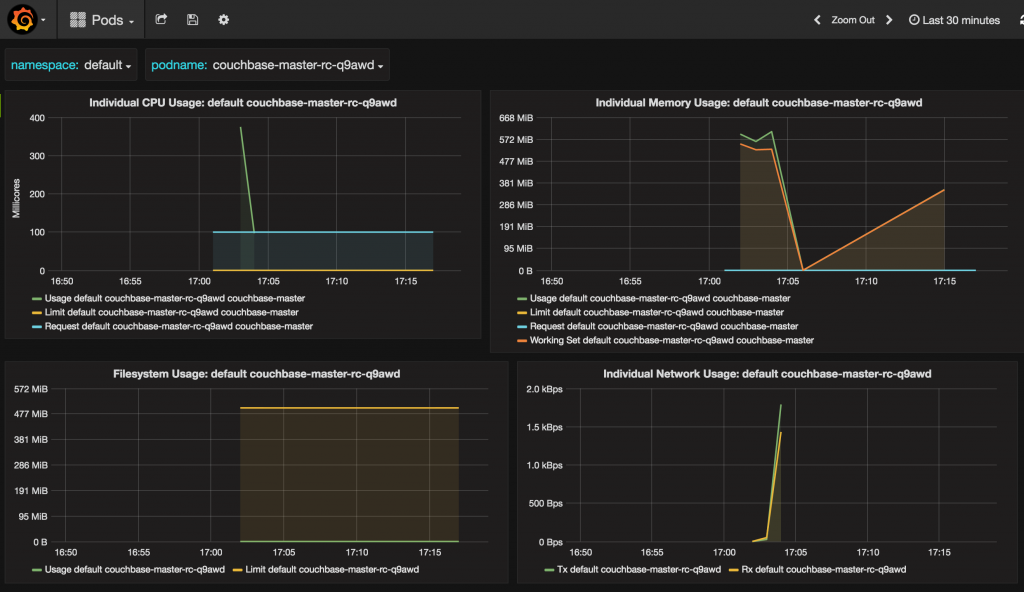Click the 17:15 x-axis label in Memory panel
The height and width of the screenshot is (592, 1024).
(944, 282)
